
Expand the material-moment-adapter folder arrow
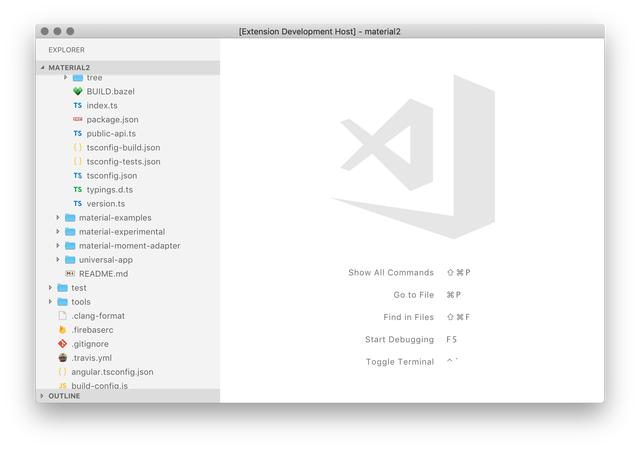[x=58, y=245]
